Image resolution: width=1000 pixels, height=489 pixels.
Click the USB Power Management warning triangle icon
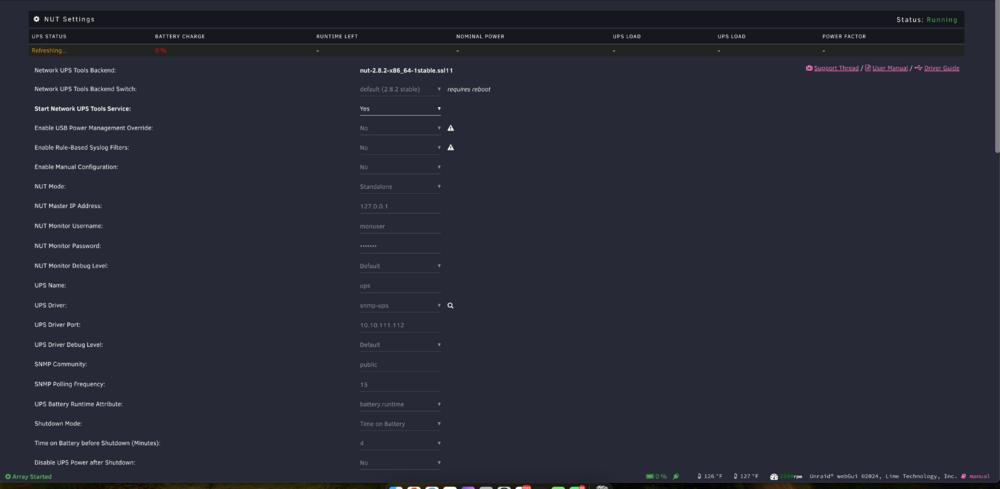450,128
